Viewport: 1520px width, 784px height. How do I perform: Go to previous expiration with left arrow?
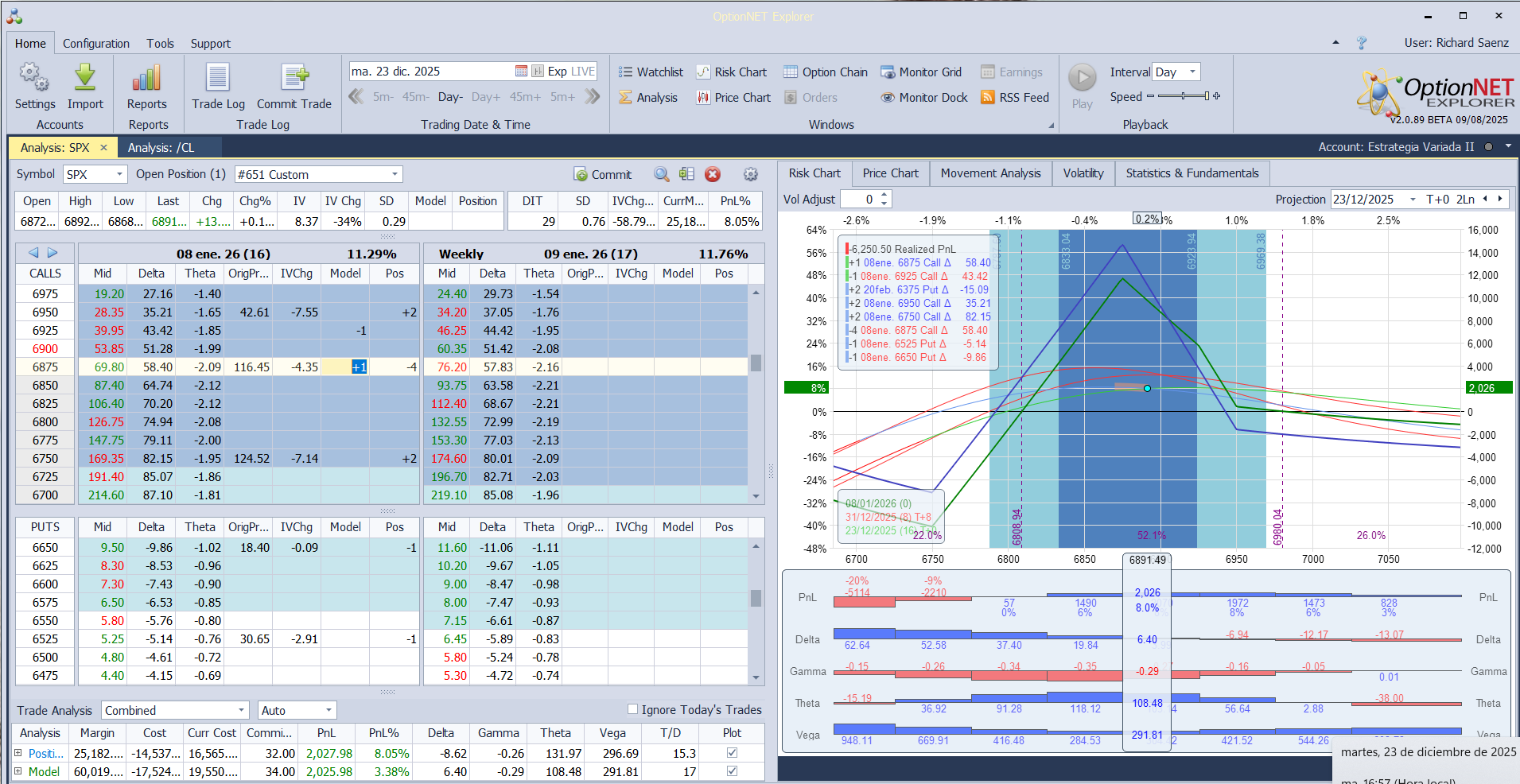[33, 253]
